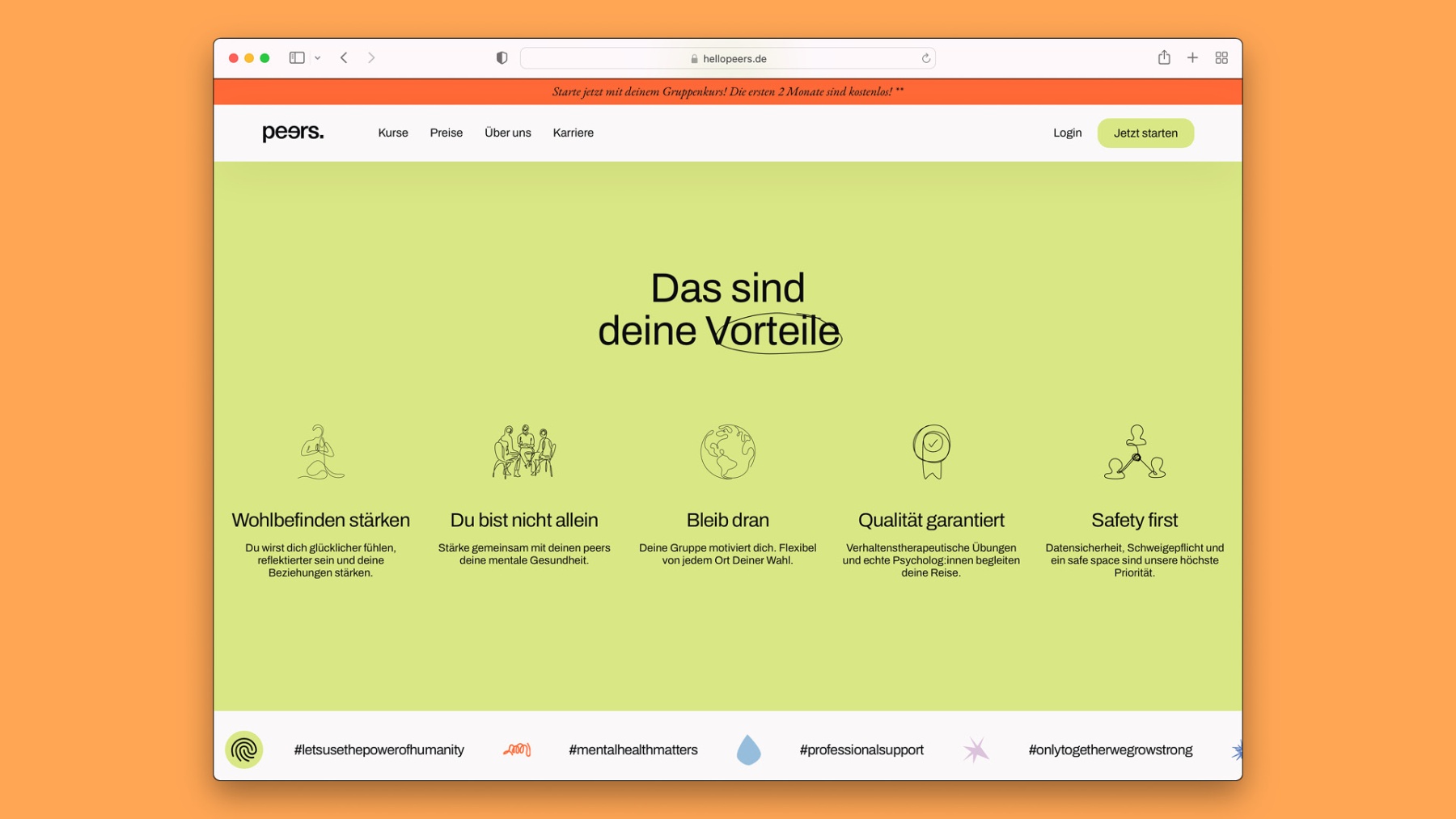Screen dimensions: 1456x819
Task: Click the forward navigation arrow
Action: (371, 58)
